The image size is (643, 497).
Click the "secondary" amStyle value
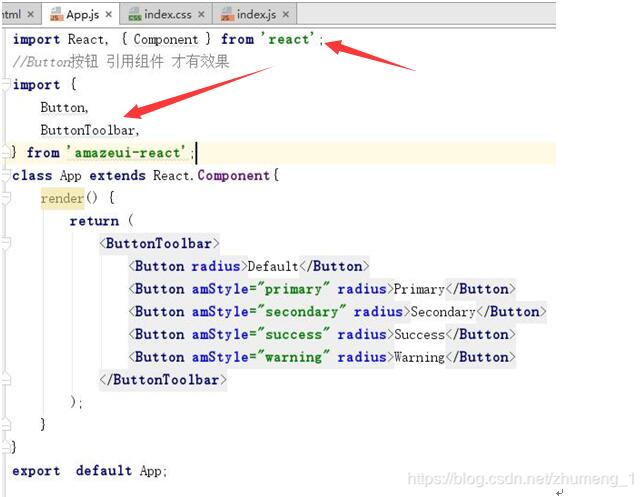(301, 311)
